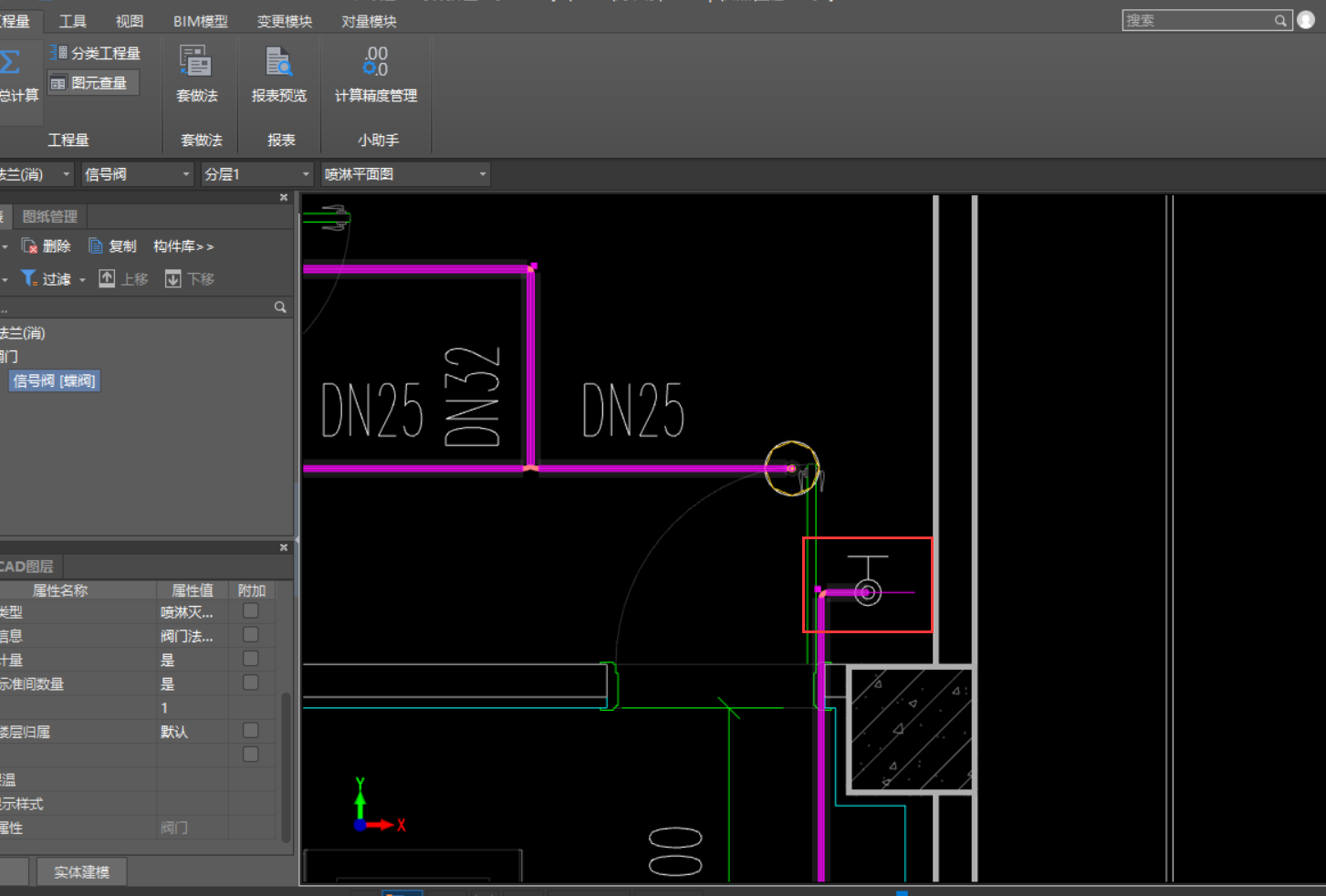Switch to the 图纸管理 tab
The height and width of the screenshot is (896, 1326).
coord(50,216)
